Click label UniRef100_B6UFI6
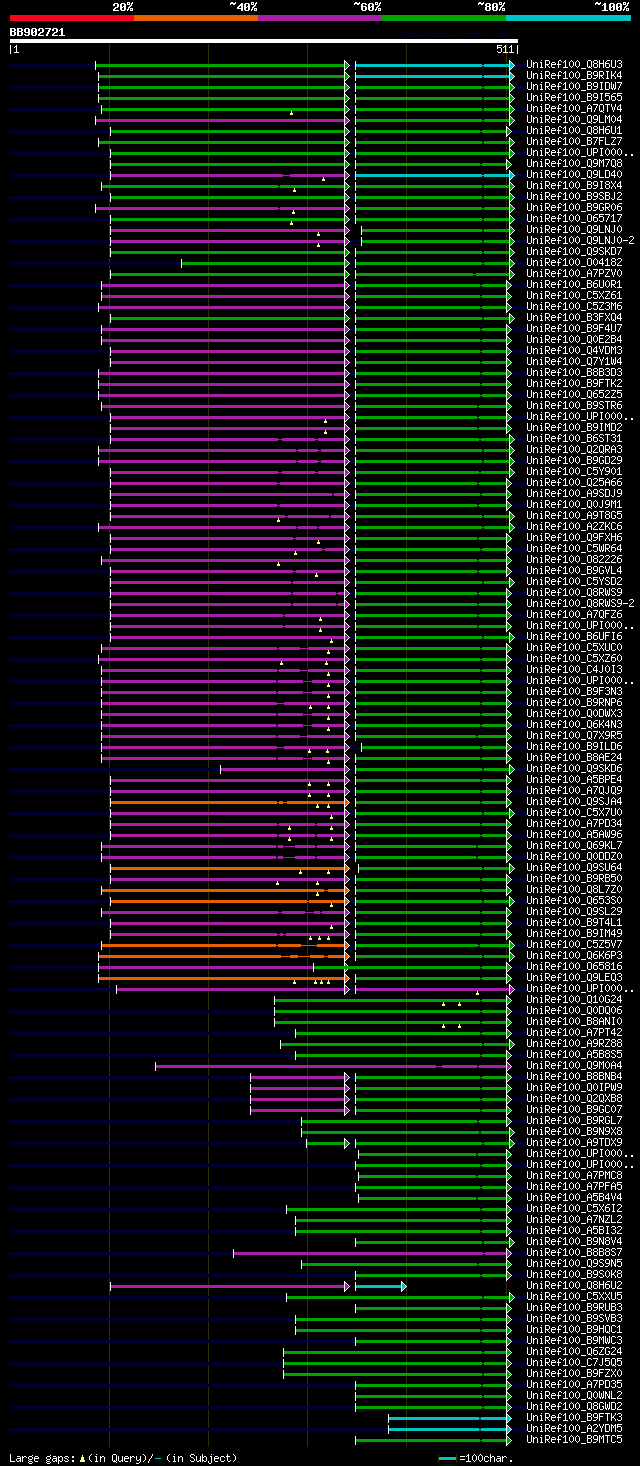Screen dimensions: 640x1466 574,636
